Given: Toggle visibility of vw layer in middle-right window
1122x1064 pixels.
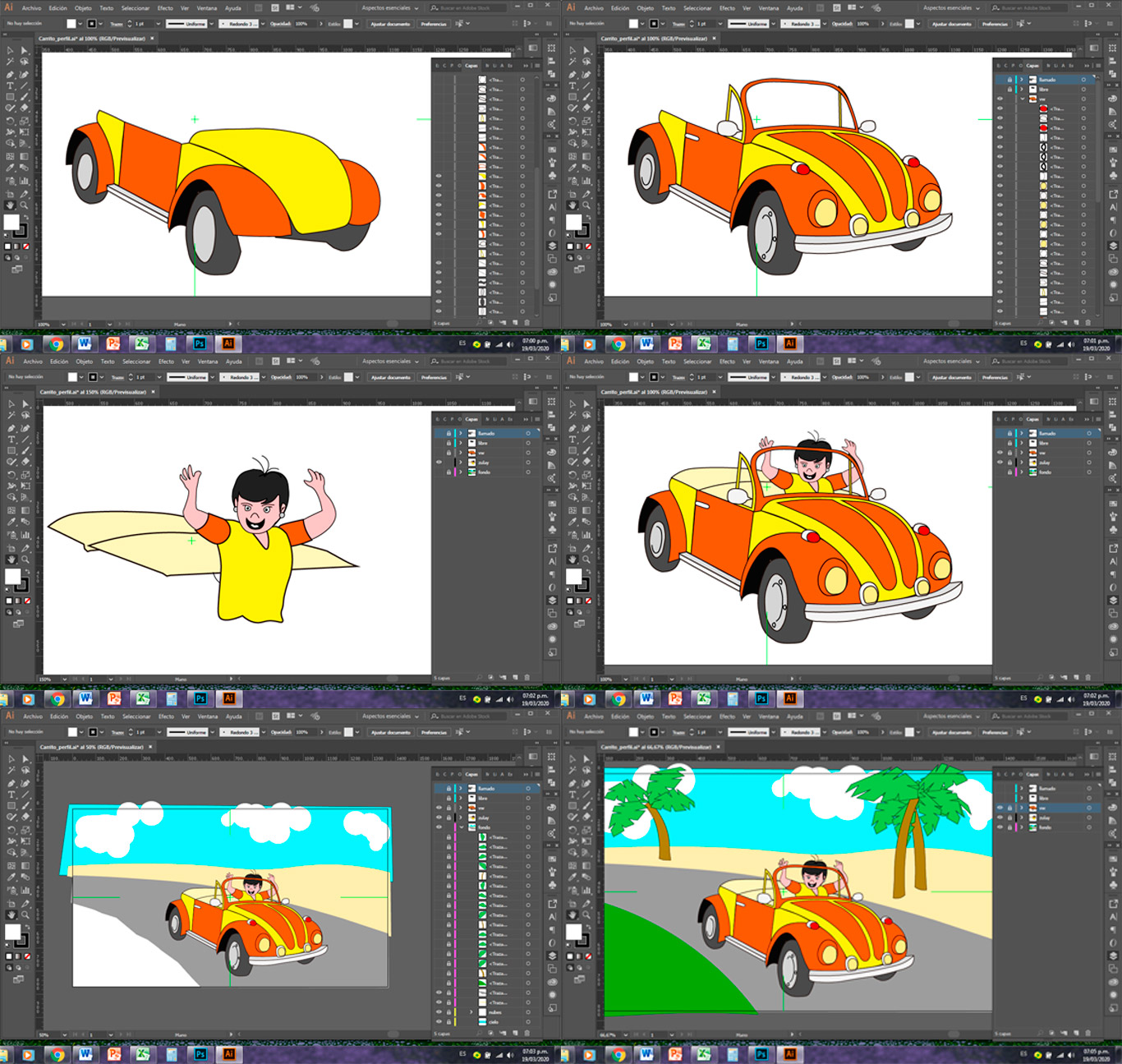Looking at the screenshot, I should click(x=1000, y=453).
